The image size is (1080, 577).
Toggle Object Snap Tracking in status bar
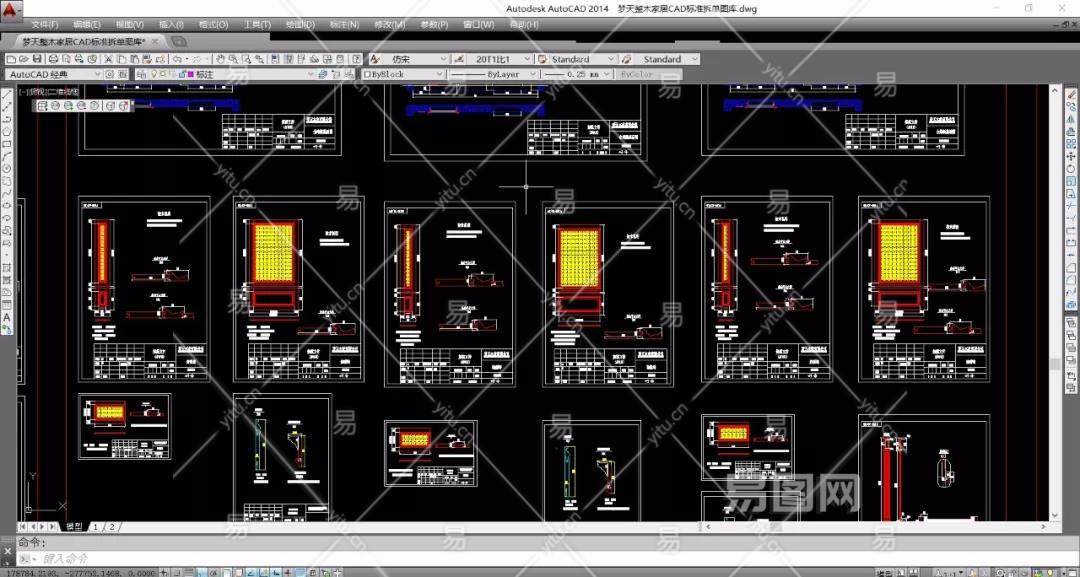tap(251, 571)
